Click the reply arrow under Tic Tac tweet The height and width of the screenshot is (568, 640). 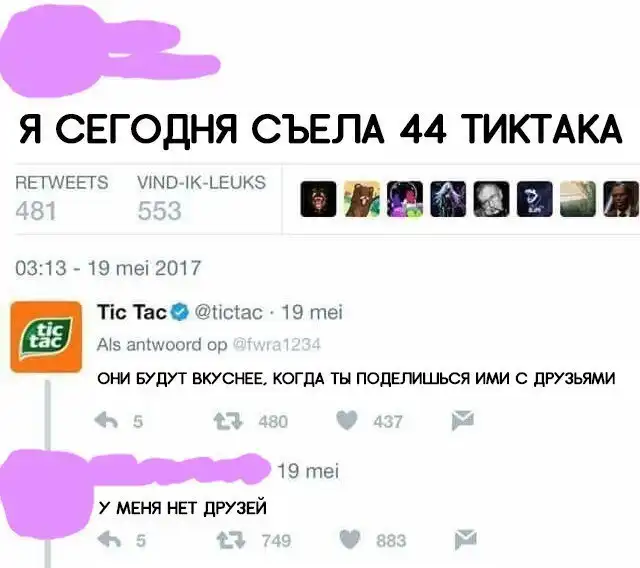click(x=106, y=421)
